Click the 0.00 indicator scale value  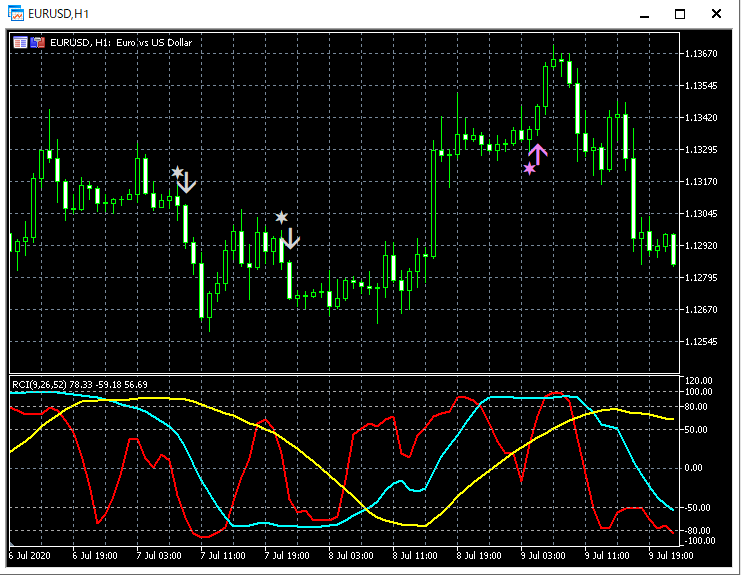click(694, 468)
